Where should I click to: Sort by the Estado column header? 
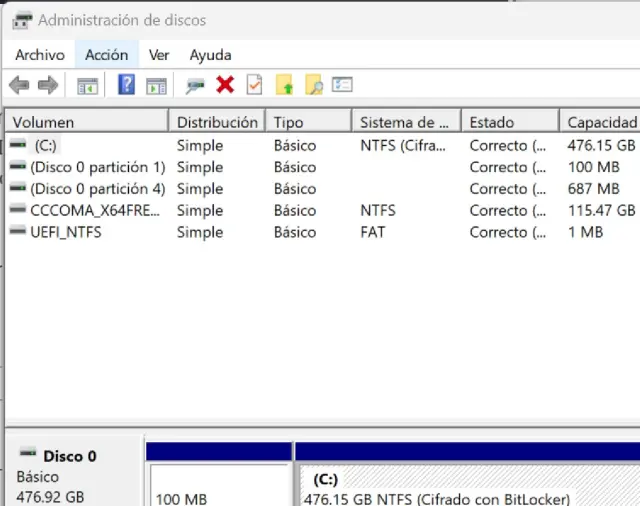(x=508, y=122)
